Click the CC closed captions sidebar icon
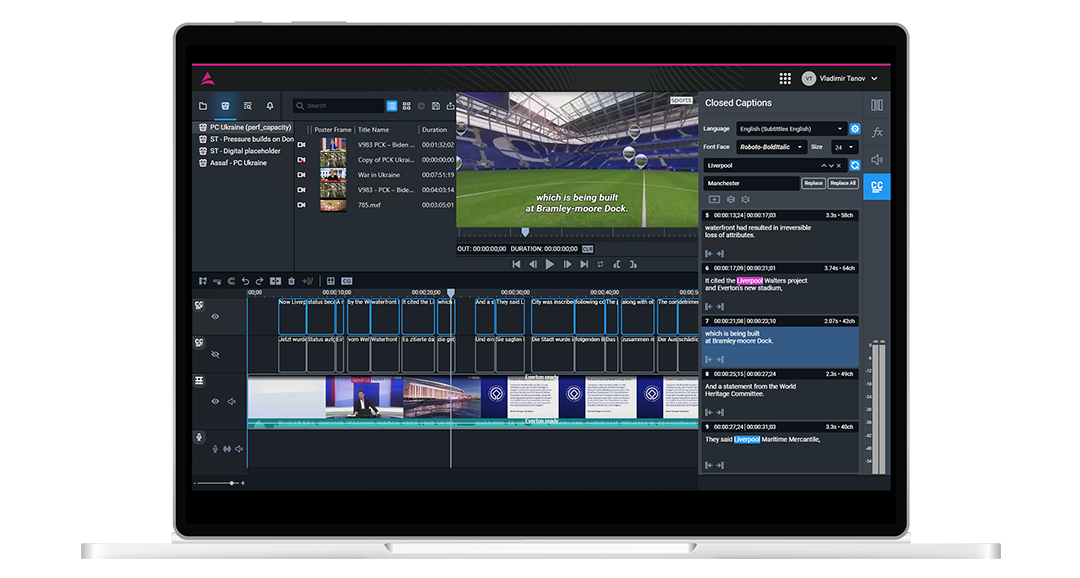The image size is (1080, 578). coord(877,187)
